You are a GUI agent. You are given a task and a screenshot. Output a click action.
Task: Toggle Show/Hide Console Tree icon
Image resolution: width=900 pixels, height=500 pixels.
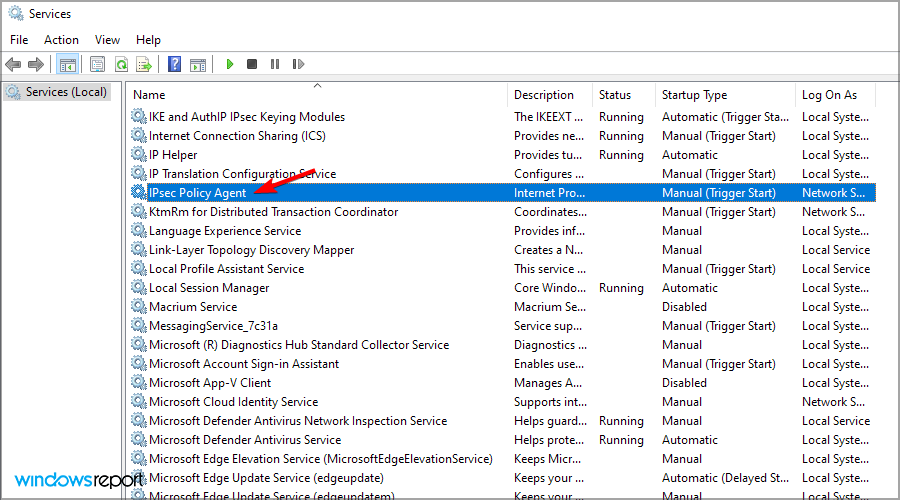68,64
